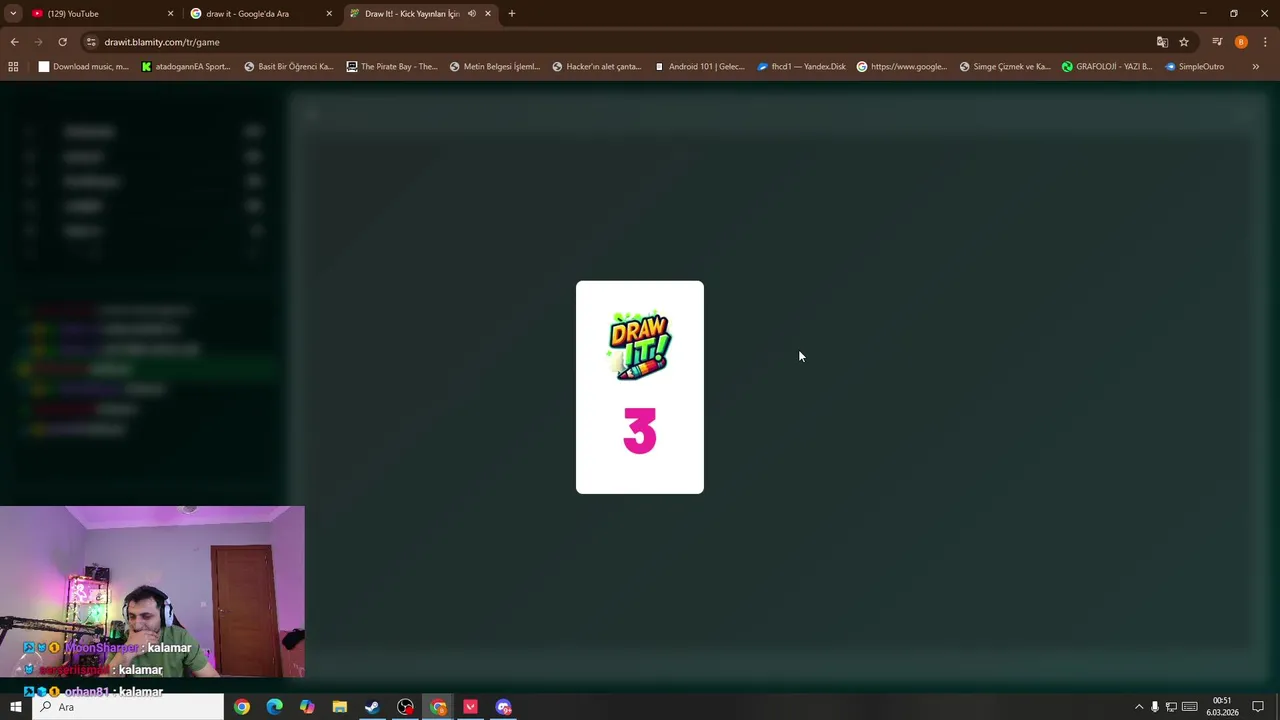Image resolution: width=1280 pixels, height=720 pixels.
Task: Expand the hidden system tray icons
Action: (1138, 707)
